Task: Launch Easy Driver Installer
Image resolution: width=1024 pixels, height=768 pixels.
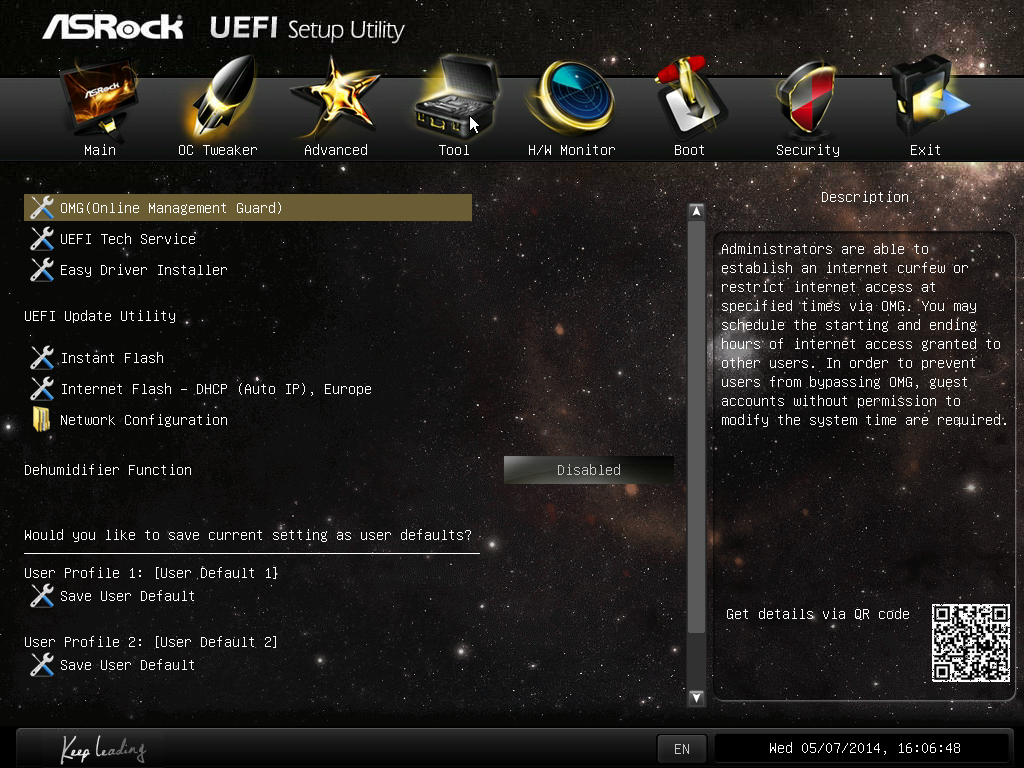Action: click(144, 270)
